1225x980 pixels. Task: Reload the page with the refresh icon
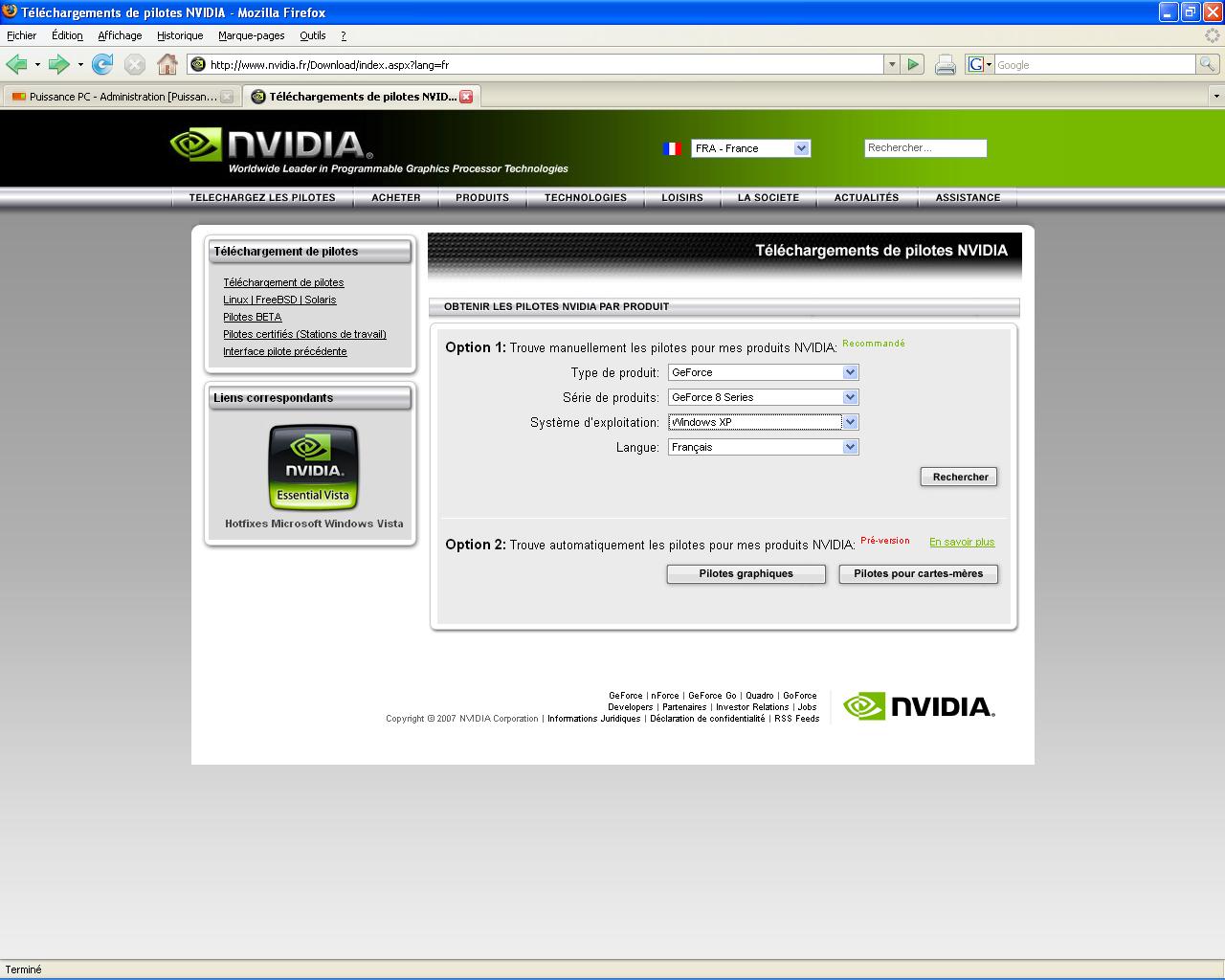(102, 64)
